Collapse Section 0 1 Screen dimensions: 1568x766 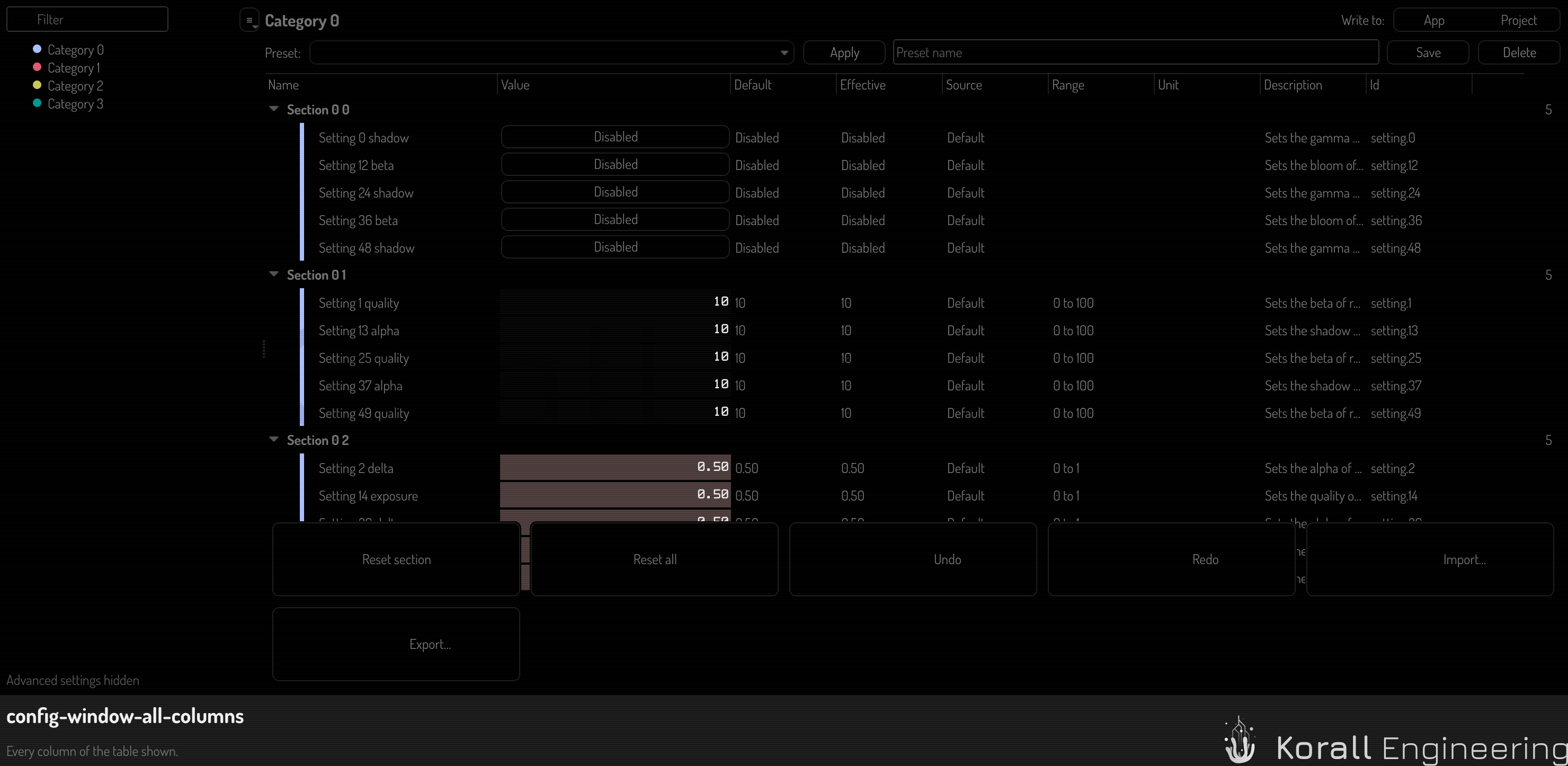click(x=274, y=274)
